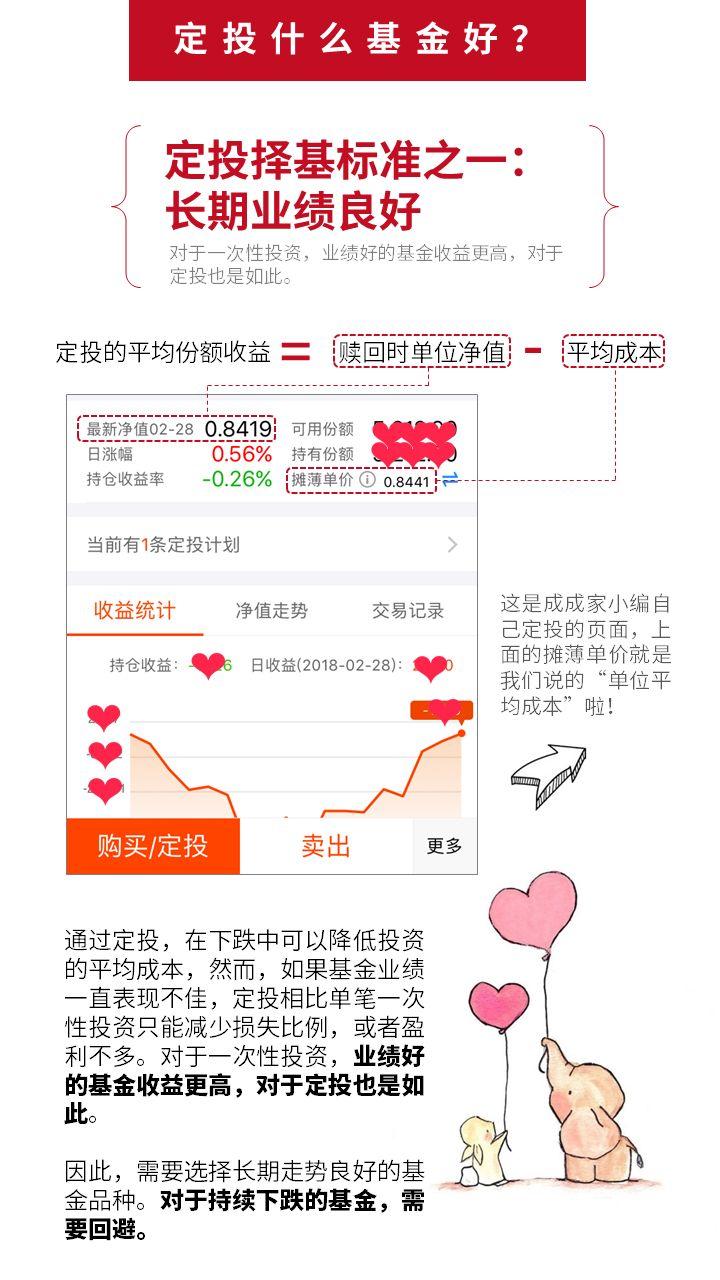
Task: Open the 当前有1条定投计划 chevron
Action: (452, 545)
